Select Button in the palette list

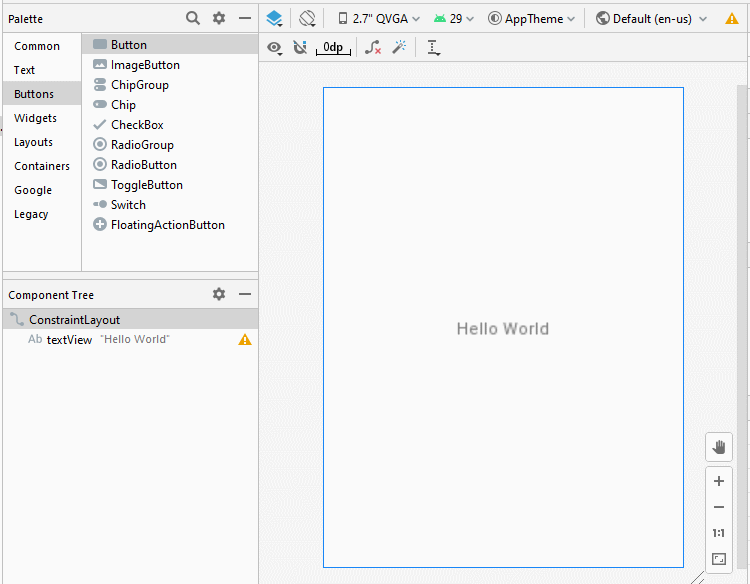pos(170,44)
